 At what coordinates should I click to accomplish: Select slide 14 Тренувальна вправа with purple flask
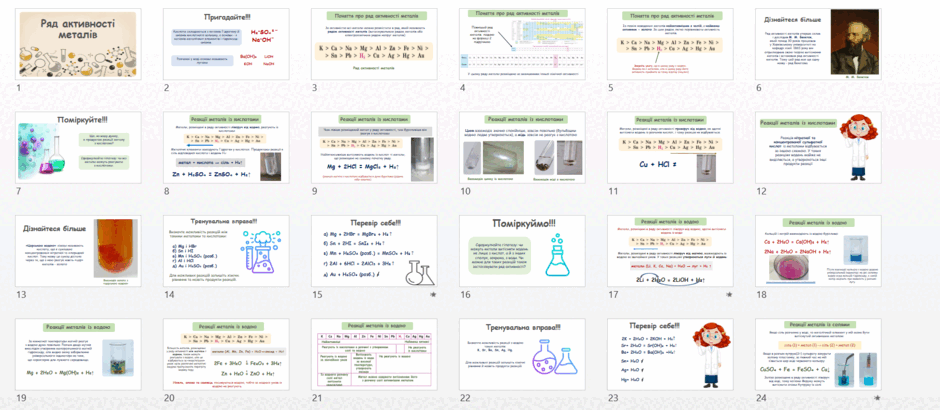click(x=227, y=251)
